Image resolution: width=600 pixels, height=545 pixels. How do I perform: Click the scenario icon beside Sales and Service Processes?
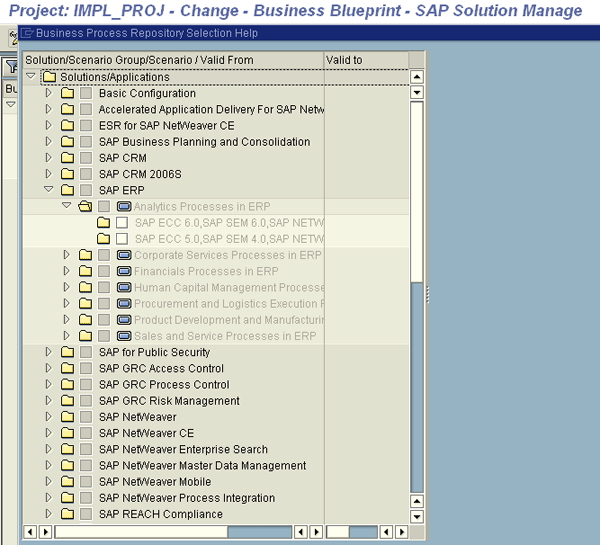[124, 336]
